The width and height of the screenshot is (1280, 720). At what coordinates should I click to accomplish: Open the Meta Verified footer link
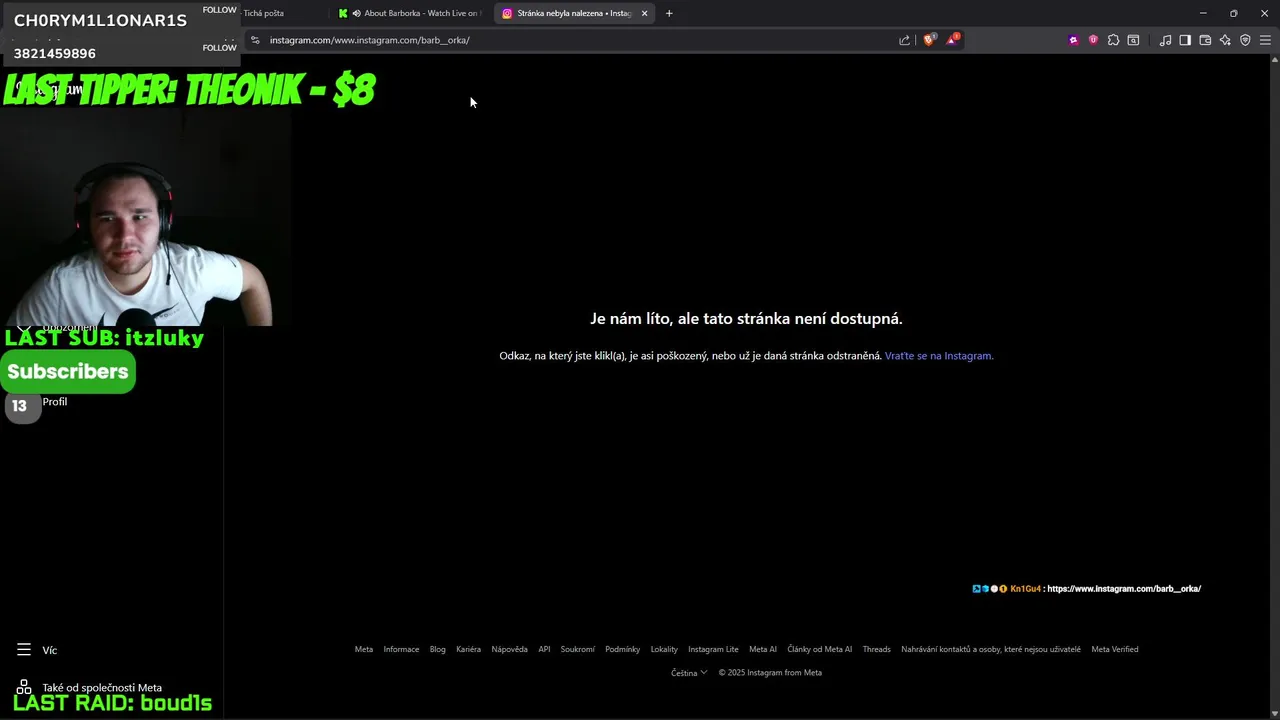tap(1115, 649)
